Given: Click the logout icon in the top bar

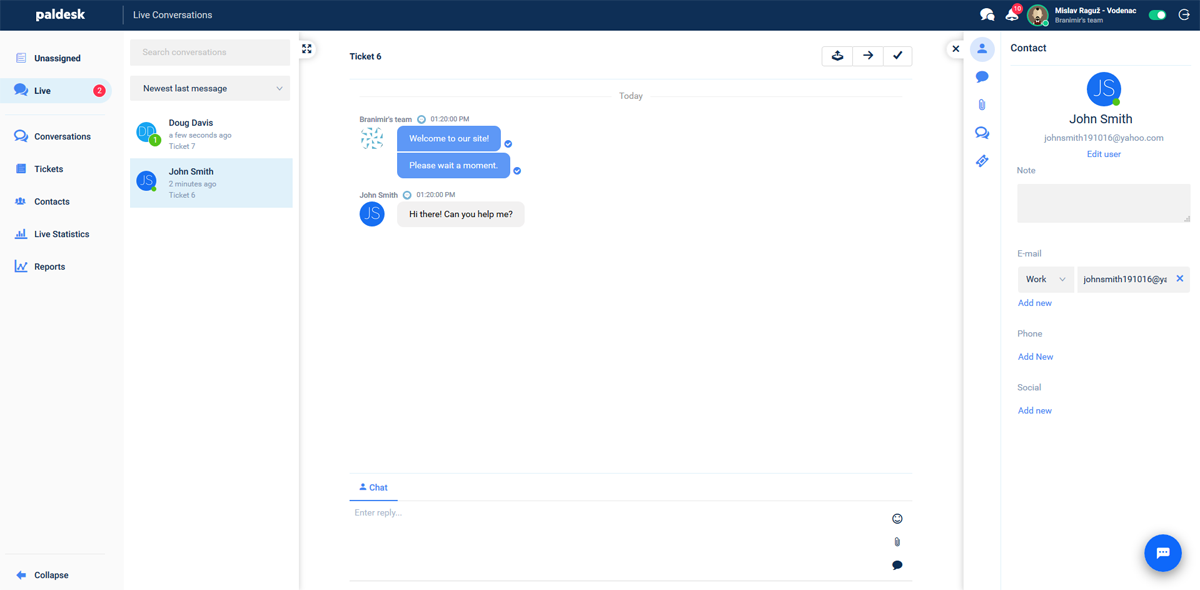Looking at the screenshot, I should [x=1184, y=15].
